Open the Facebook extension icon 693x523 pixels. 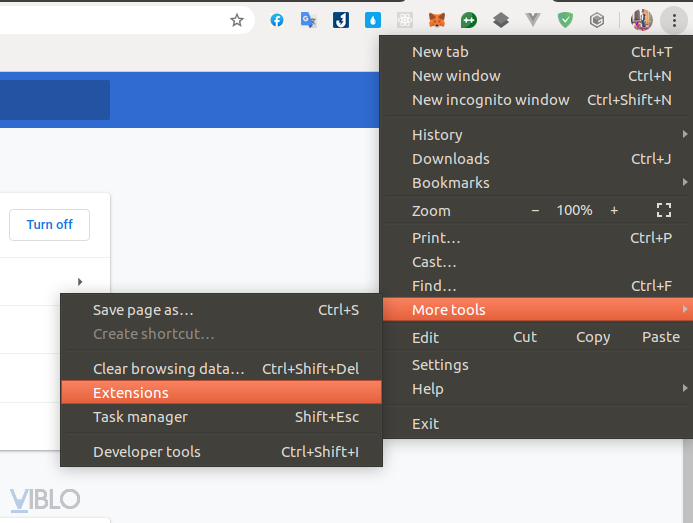(x=277, y=20)
